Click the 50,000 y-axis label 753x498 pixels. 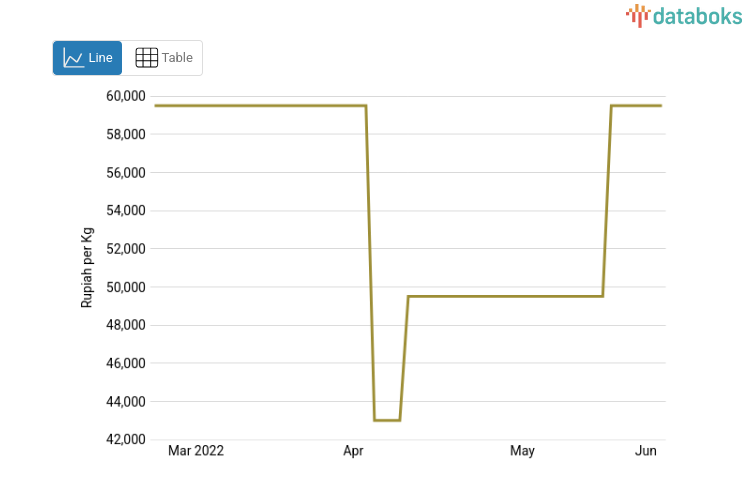coord(126,287)
